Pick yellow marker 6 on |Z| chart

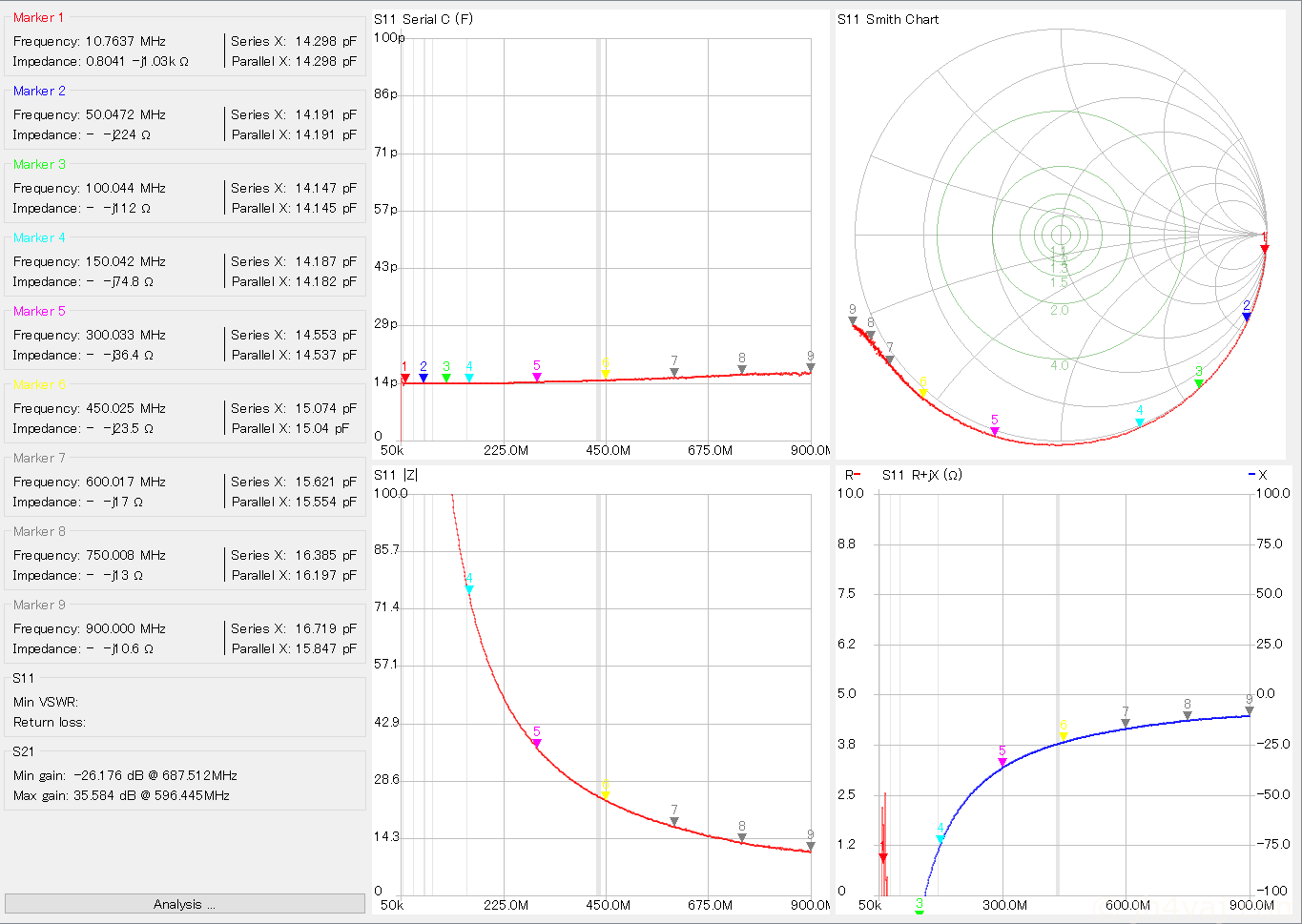click(606, 795)
